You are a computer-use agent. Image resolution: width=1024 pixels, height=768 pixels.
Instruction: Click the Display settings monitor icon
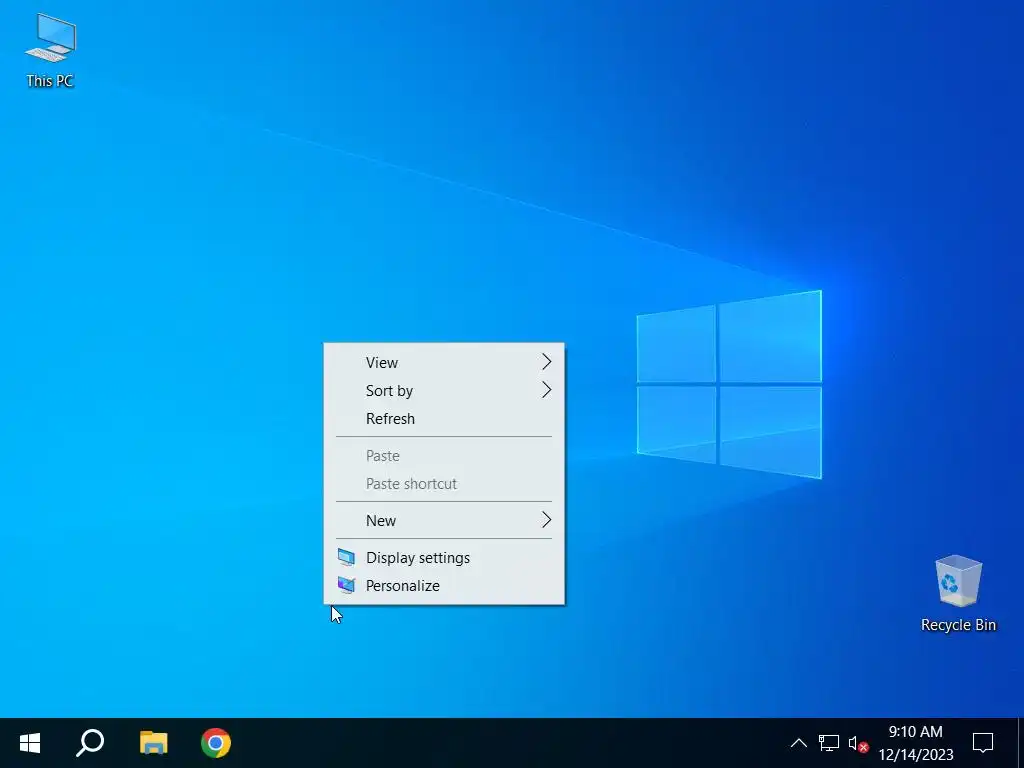[346, 558]
